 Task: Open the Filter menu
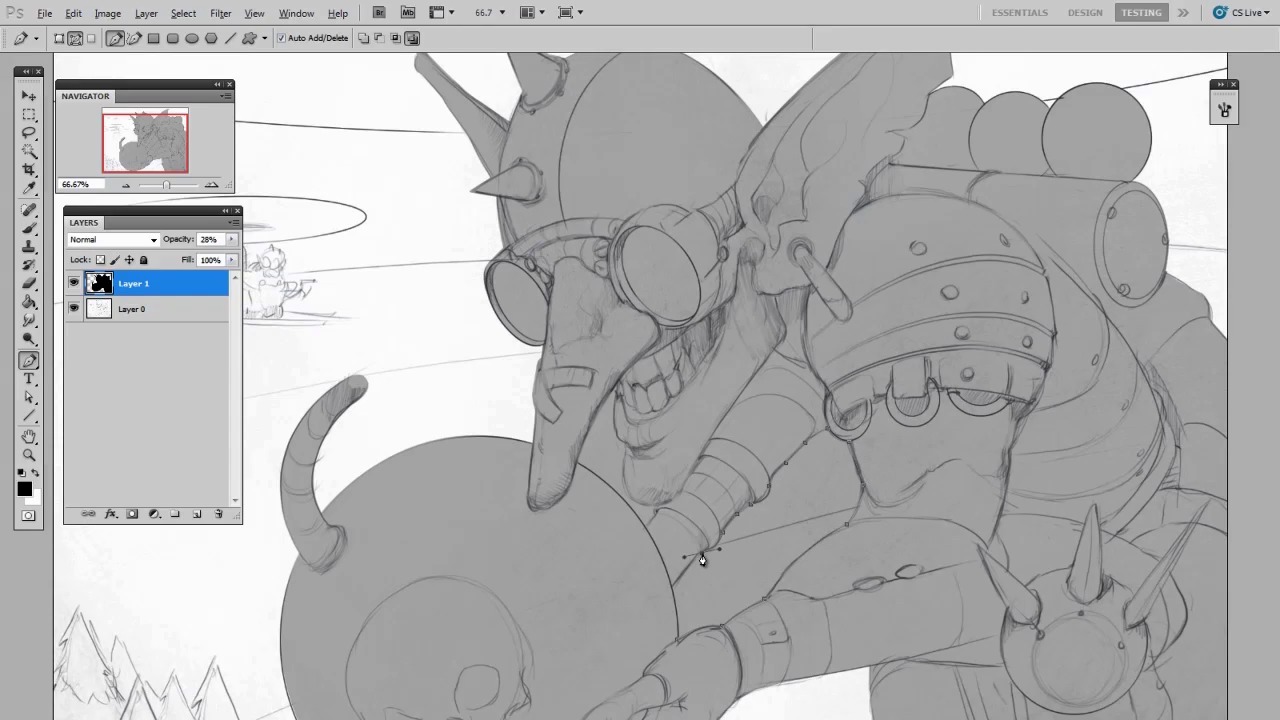coord(221,13)
